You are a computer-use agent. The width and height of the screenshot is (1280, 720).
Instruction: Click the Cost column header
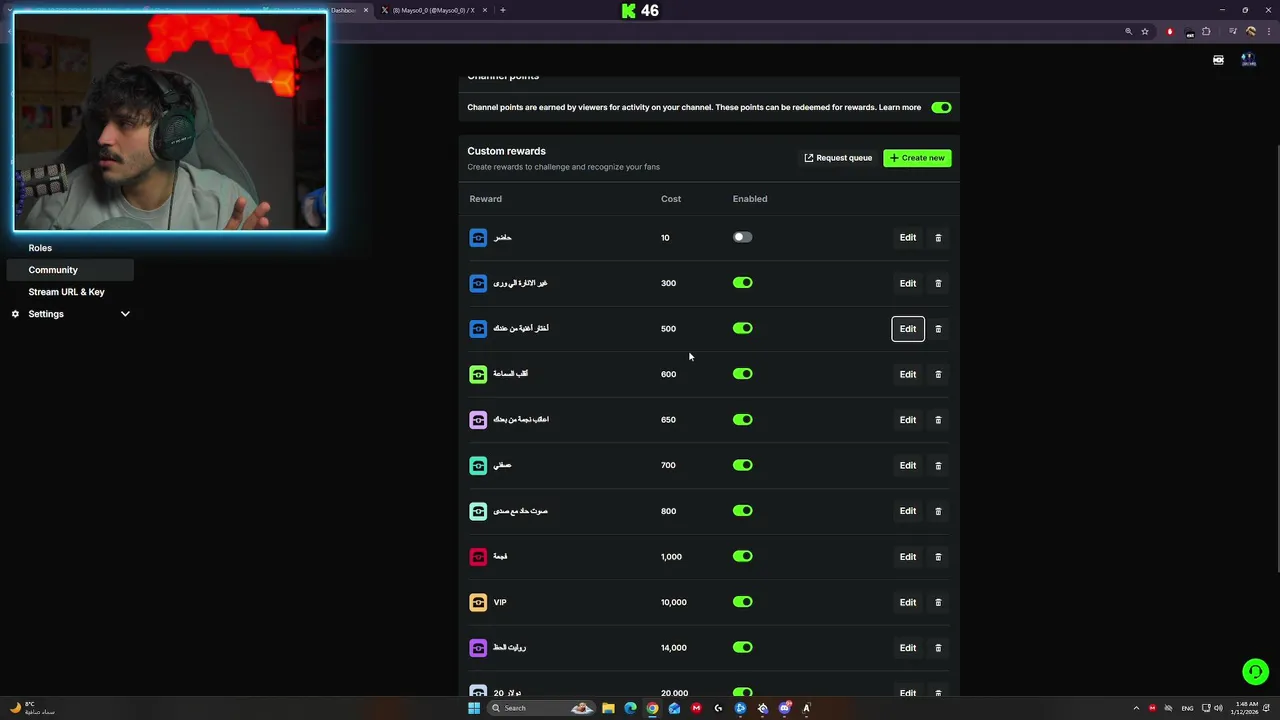(671, 199)
